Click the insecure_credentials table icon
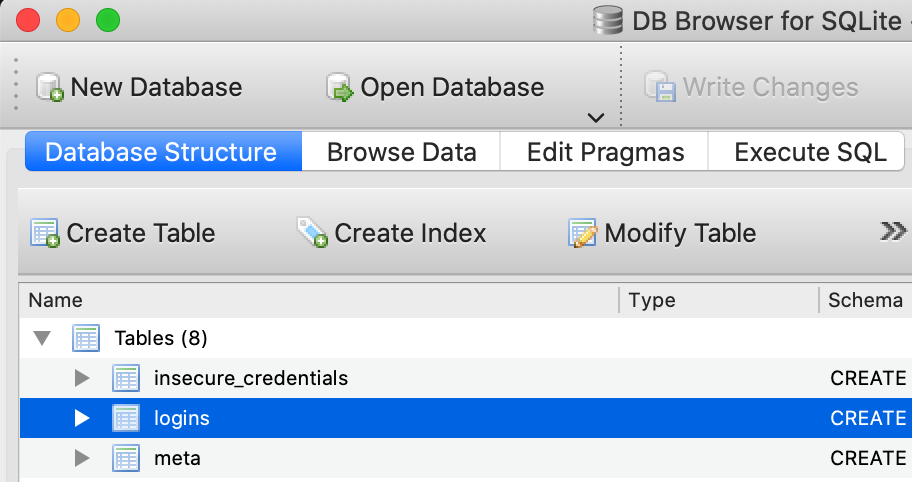The image size is (912, 482). (x=126, y=379)
